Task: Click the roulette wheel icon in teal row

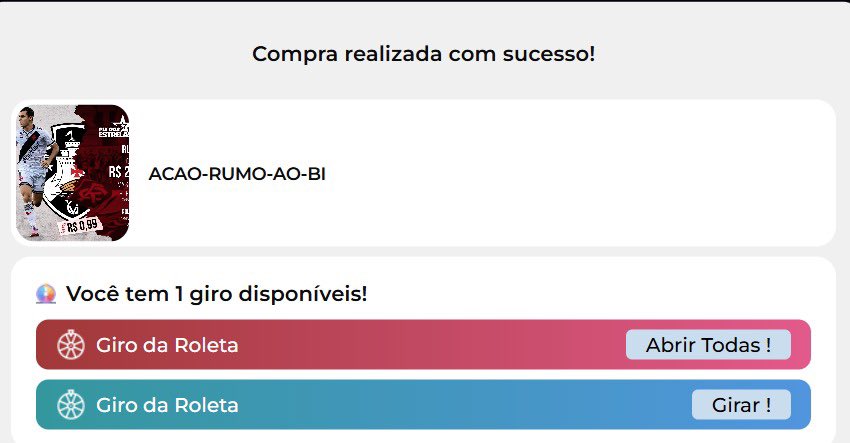Action: click(x=71, y=405)
